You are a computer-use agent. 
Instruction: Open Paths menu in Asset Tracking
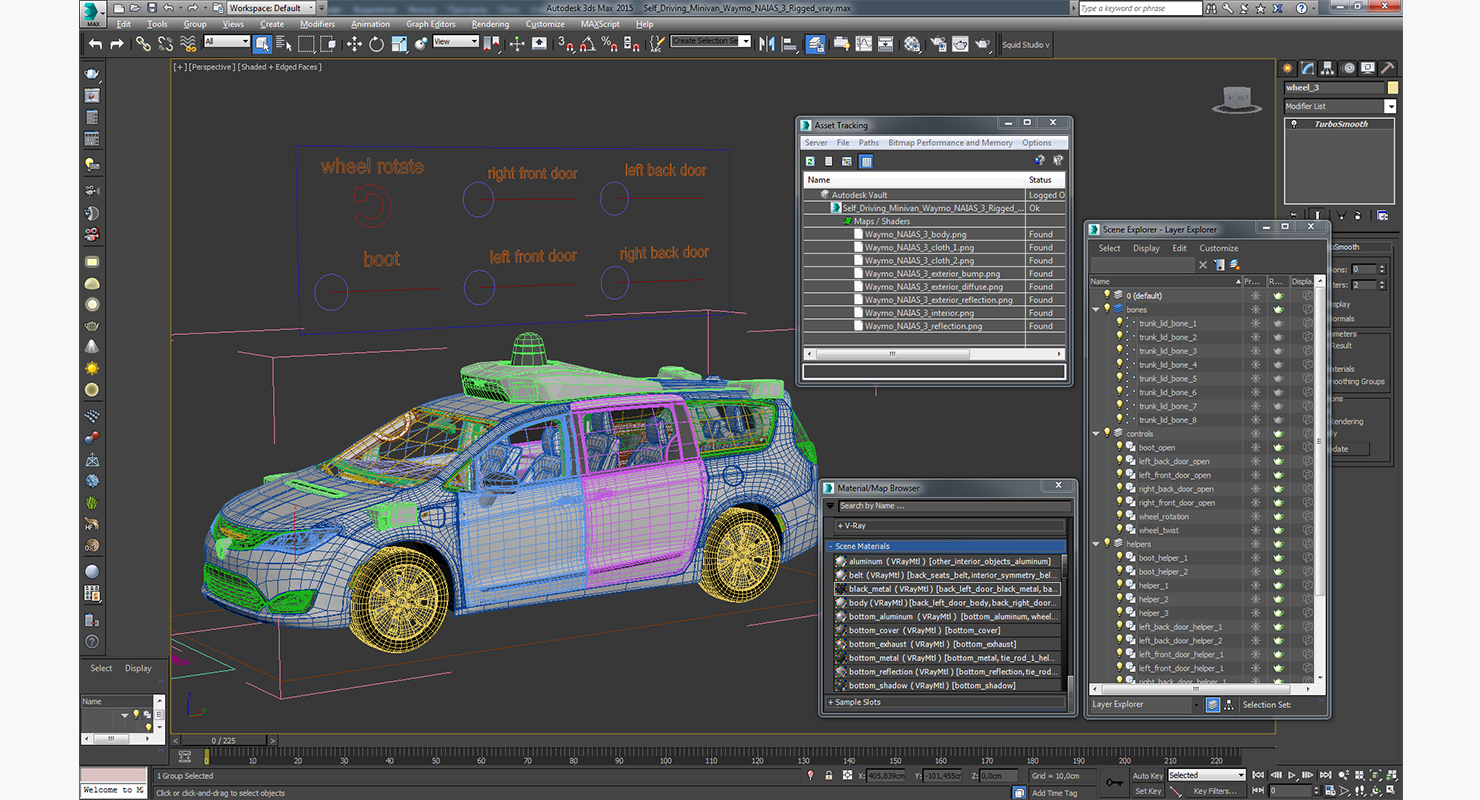pos(869,143)
